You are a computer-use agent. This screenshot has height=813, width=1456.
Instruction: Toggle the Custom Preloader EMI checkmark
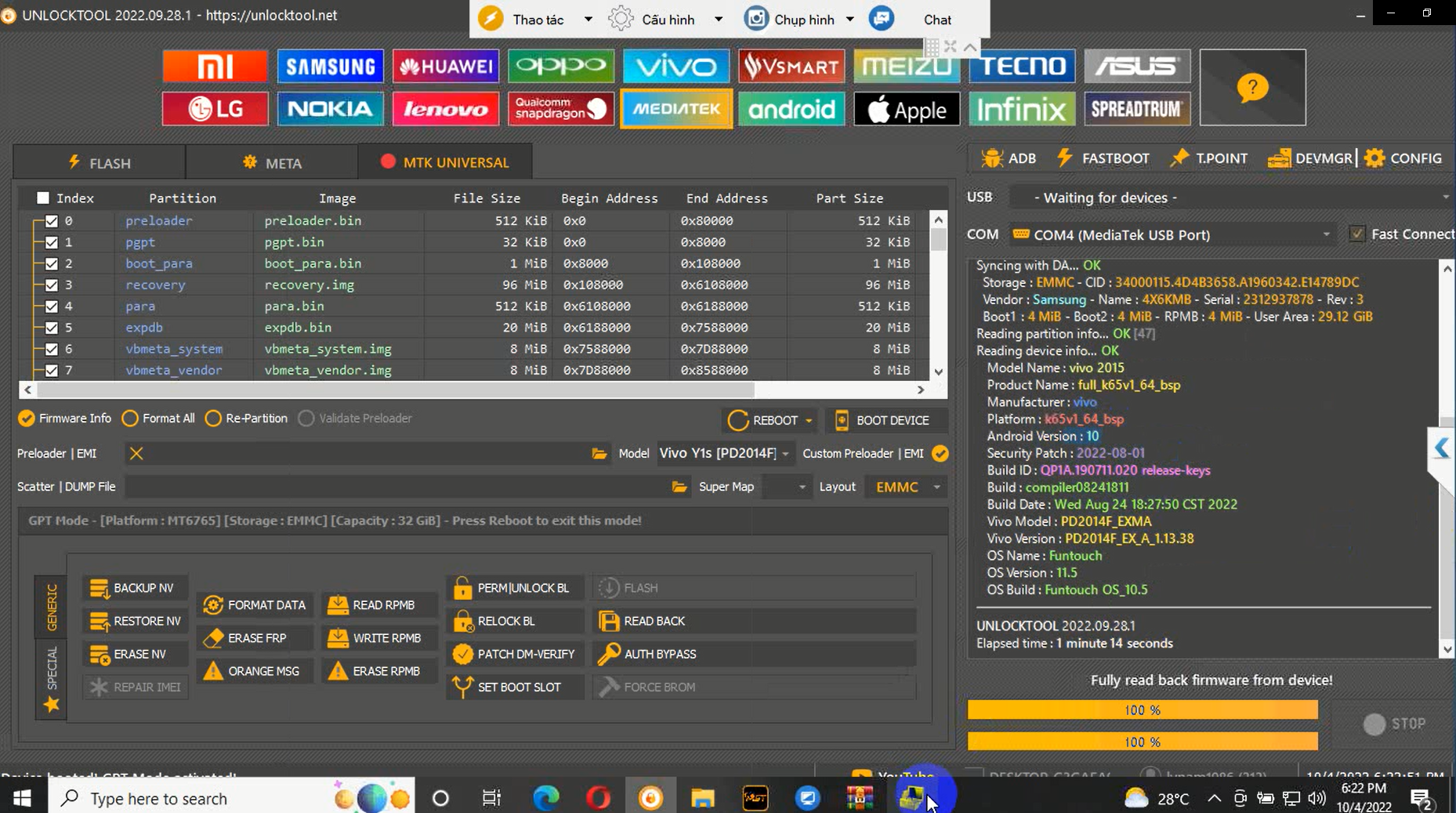click(940, 453)
